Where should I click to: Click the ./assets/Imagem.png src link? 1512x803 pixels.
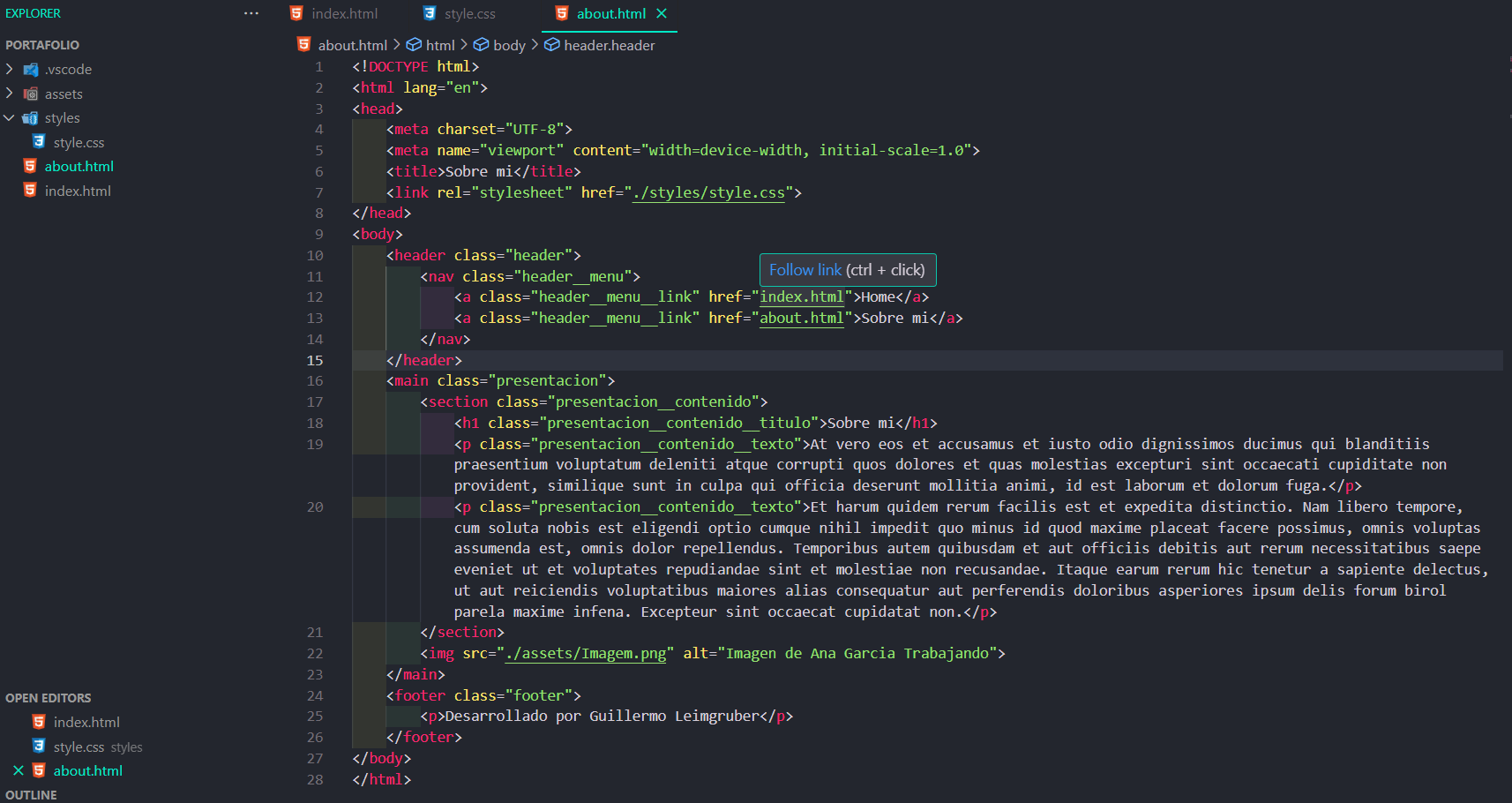click(586, 654)
